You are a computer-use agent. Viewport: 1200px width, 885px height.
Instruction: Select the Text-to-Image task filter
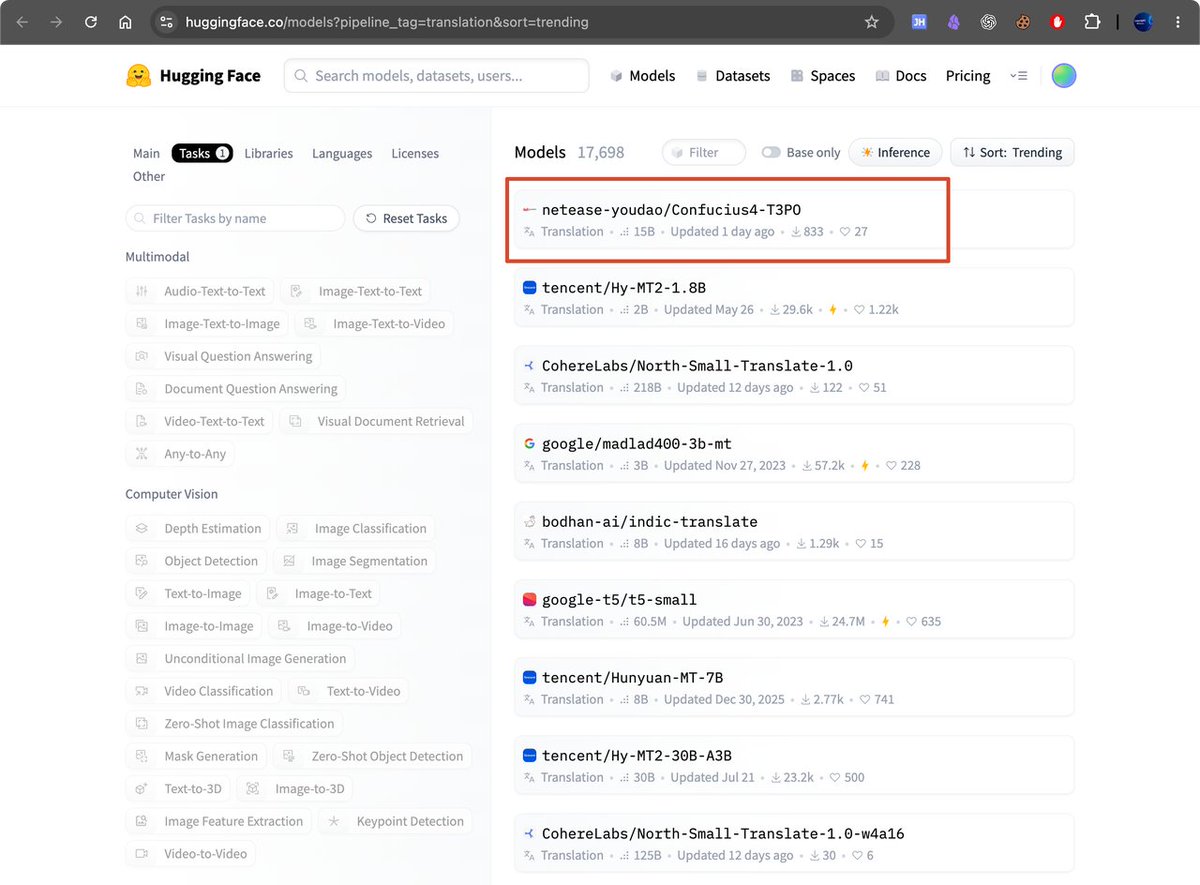[189, 594]
